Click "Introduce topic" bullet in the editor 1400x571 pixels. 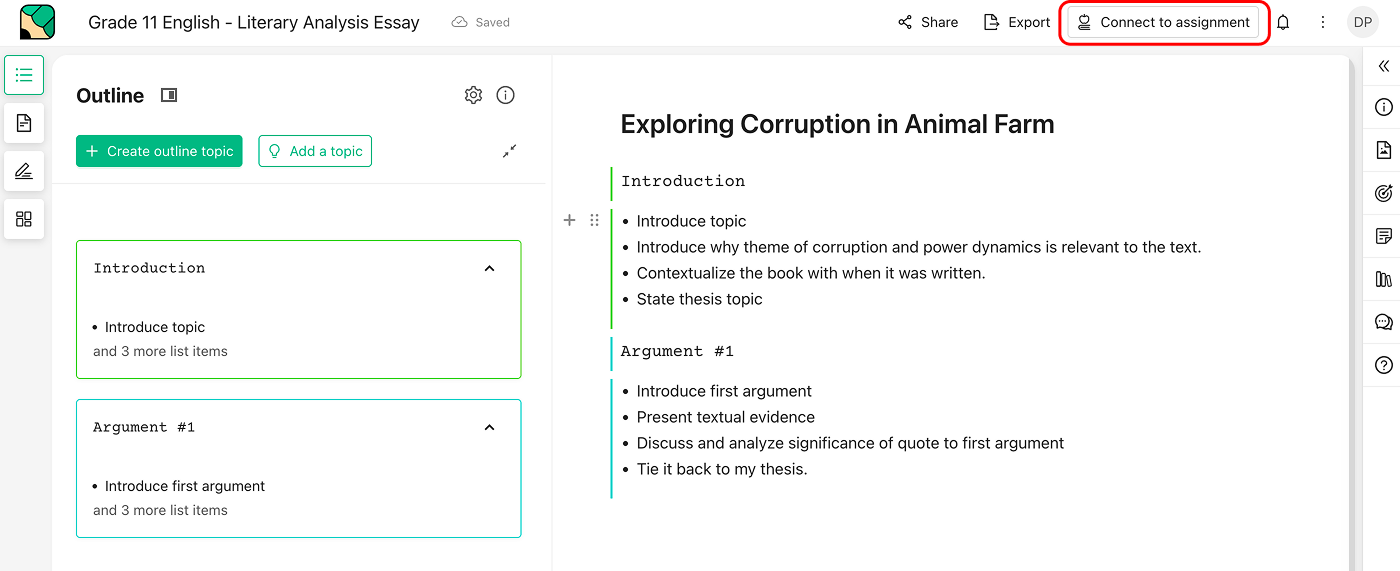(x=691, y=221)
